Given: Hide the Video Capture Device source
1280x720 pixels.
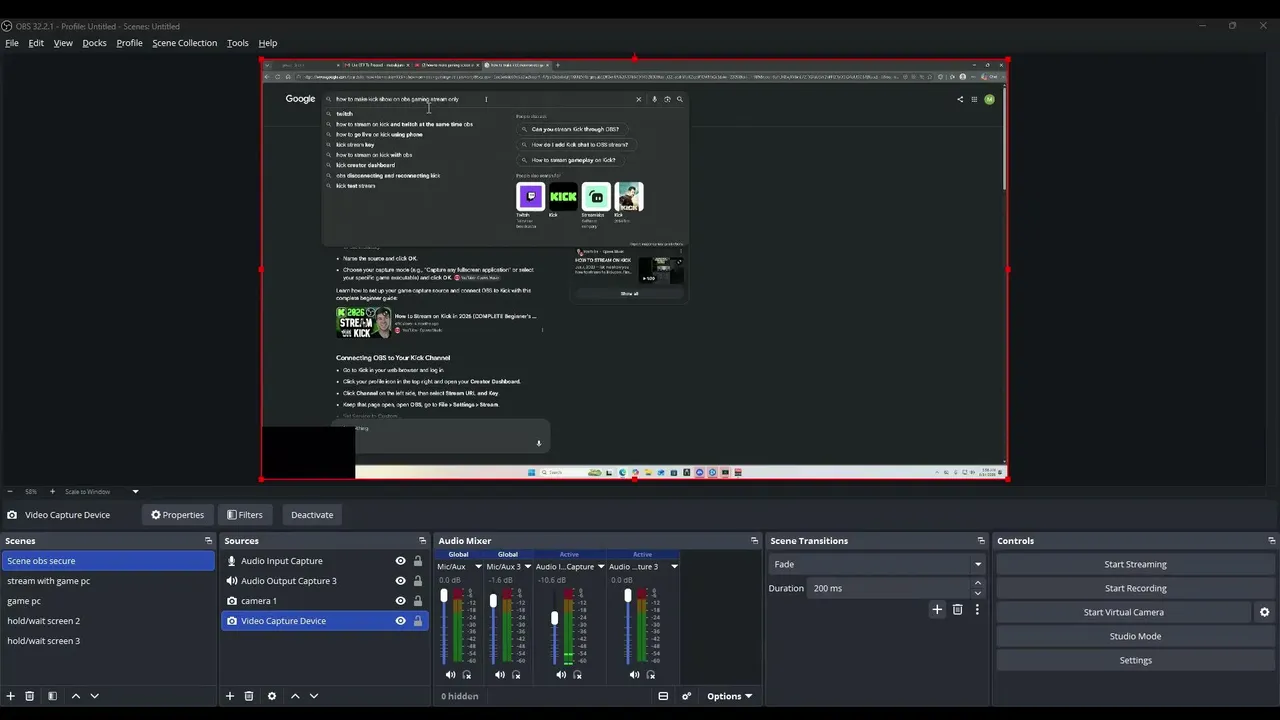Looking at the screenshot, I should click(400, 621).
